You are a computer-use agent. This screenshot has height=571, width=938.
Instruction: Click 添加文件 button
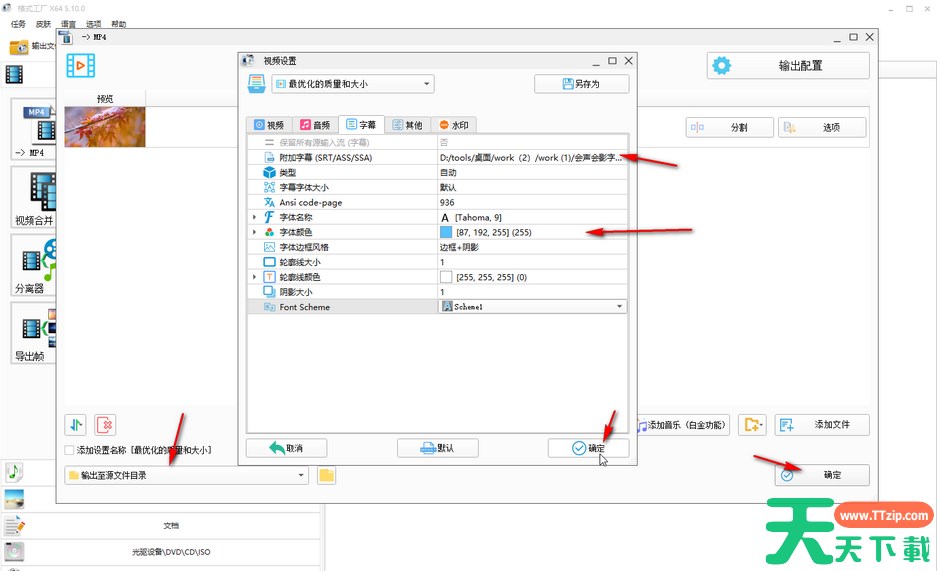click(822, 425)
